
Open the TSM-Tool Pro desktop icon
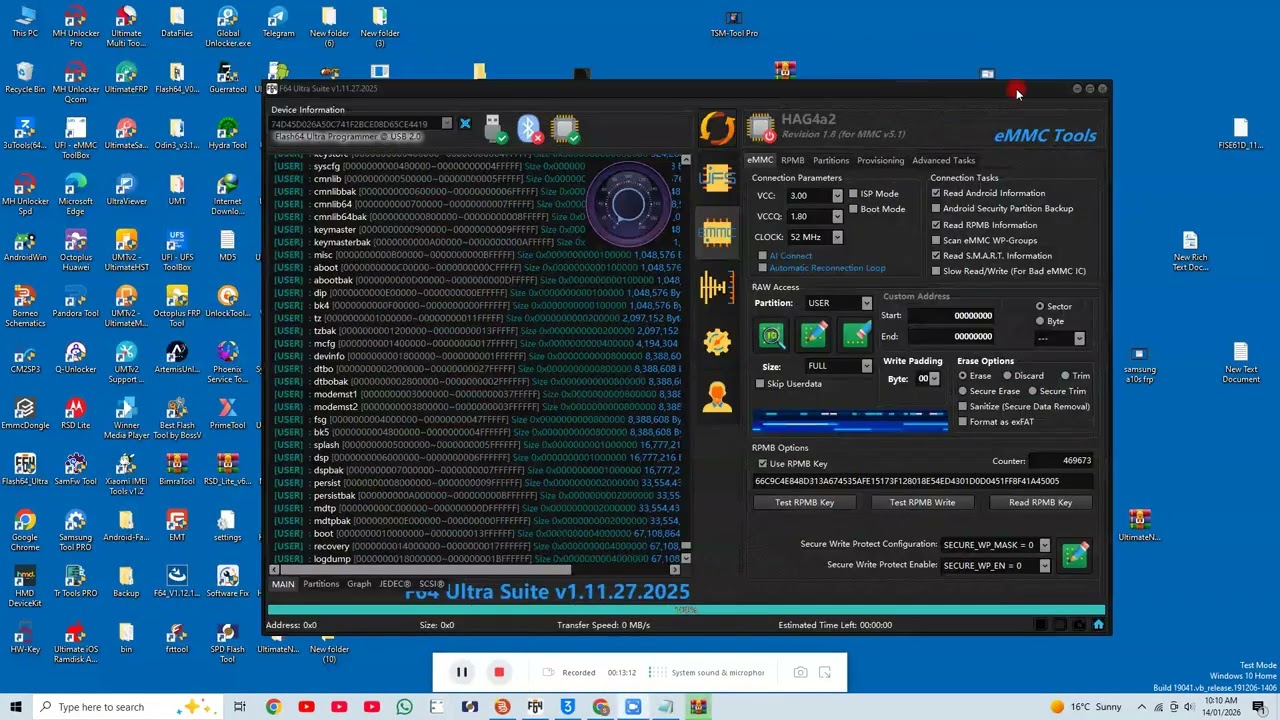734,24
